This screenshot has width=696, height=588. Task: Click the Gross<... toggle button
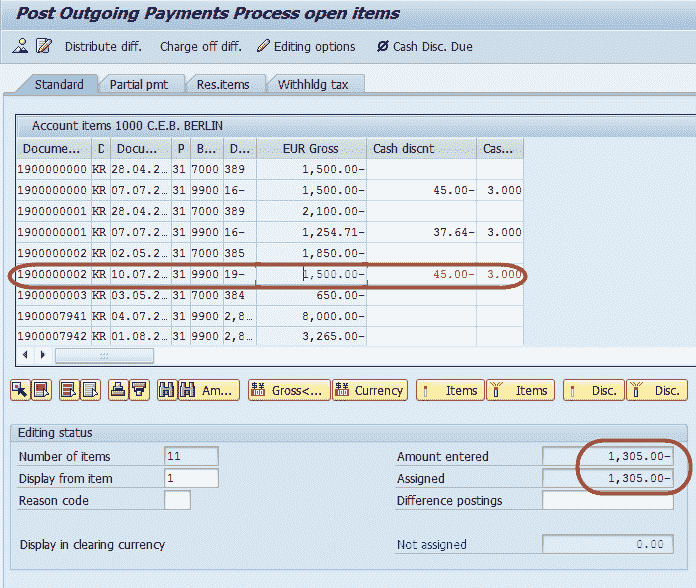point(289,391)
